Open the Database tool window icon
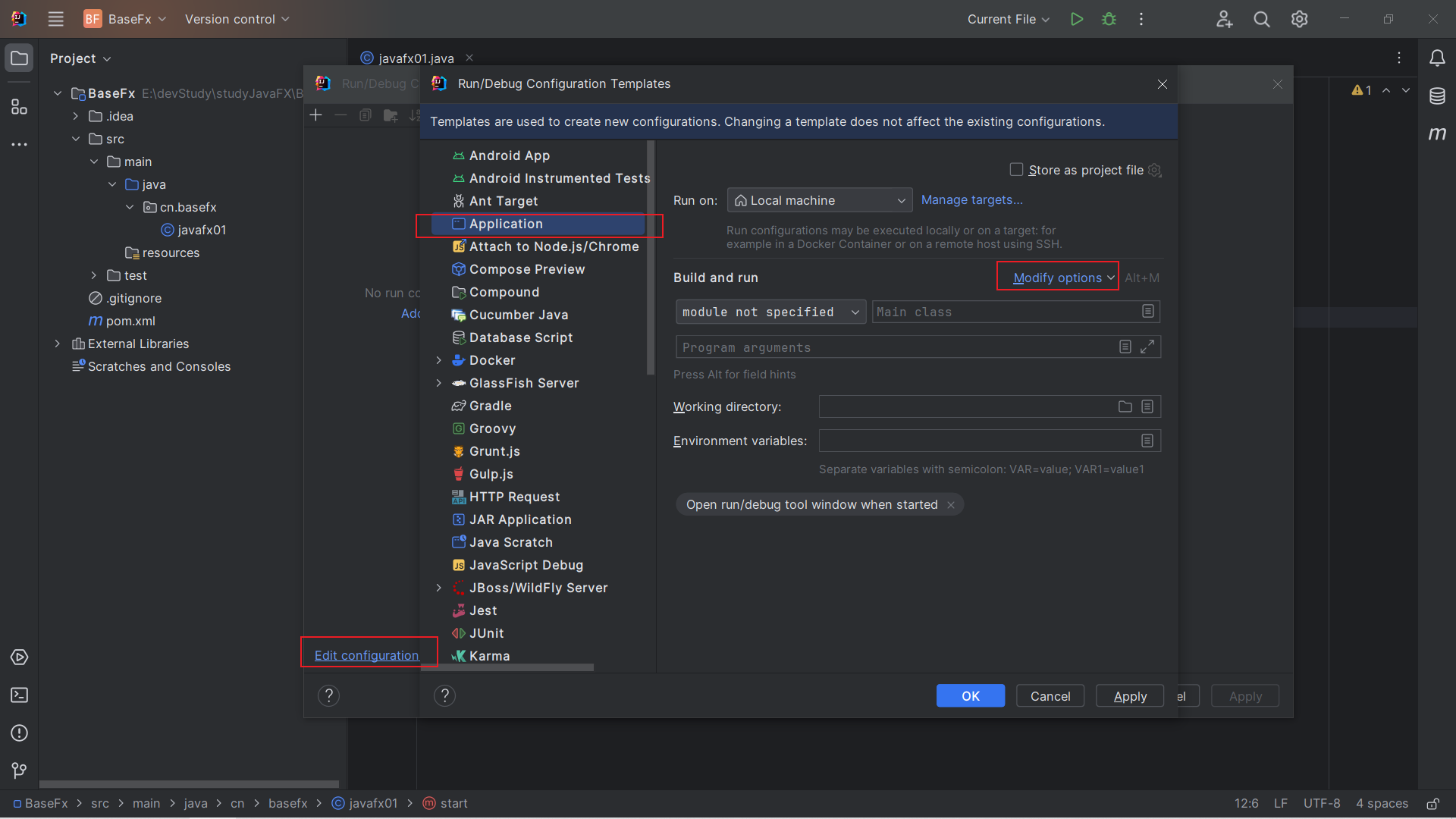The height and width of the screenshot is (819, 1456). click(1437, 96)
